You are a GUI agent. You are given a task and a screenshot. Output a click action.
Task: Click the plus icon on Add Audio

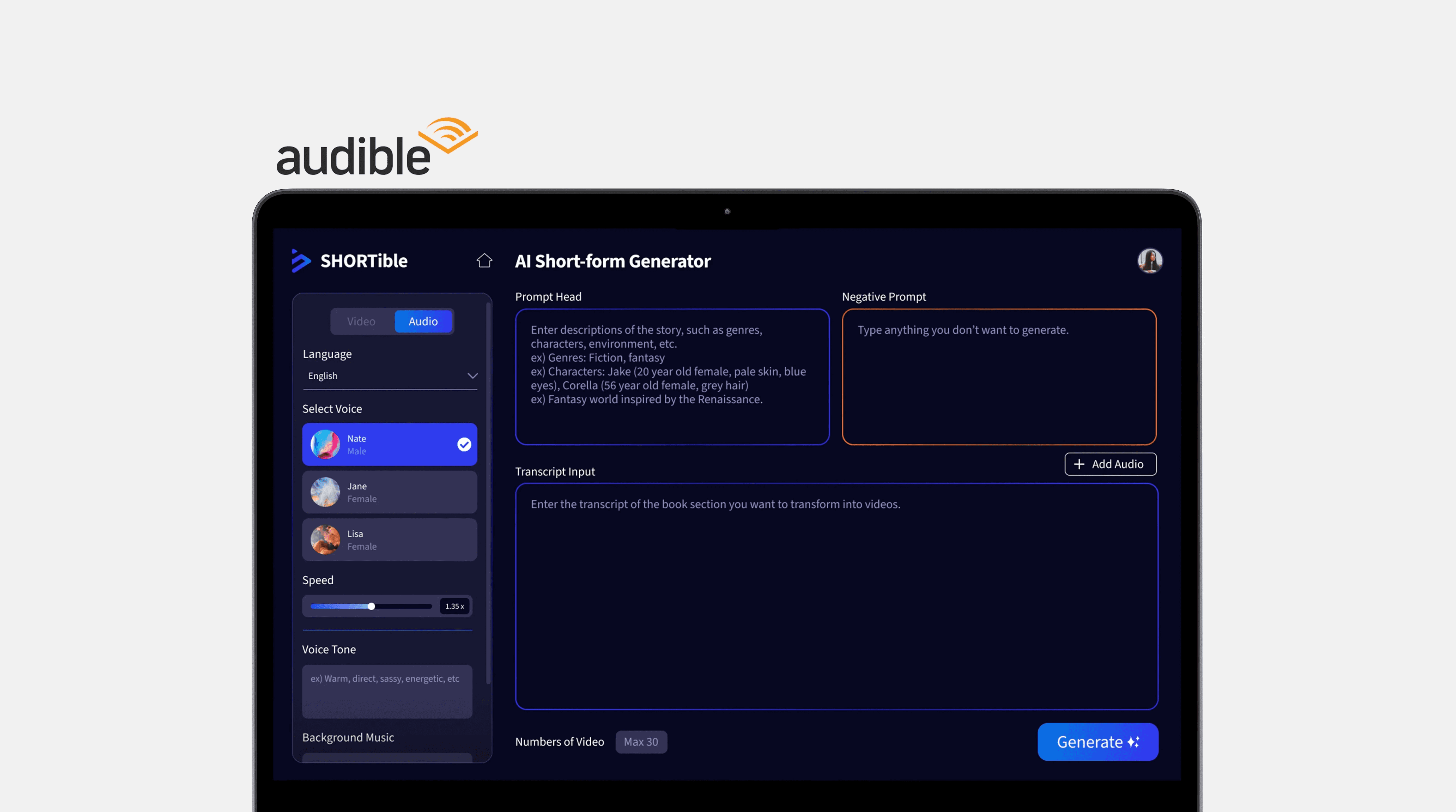(1078, 464)
